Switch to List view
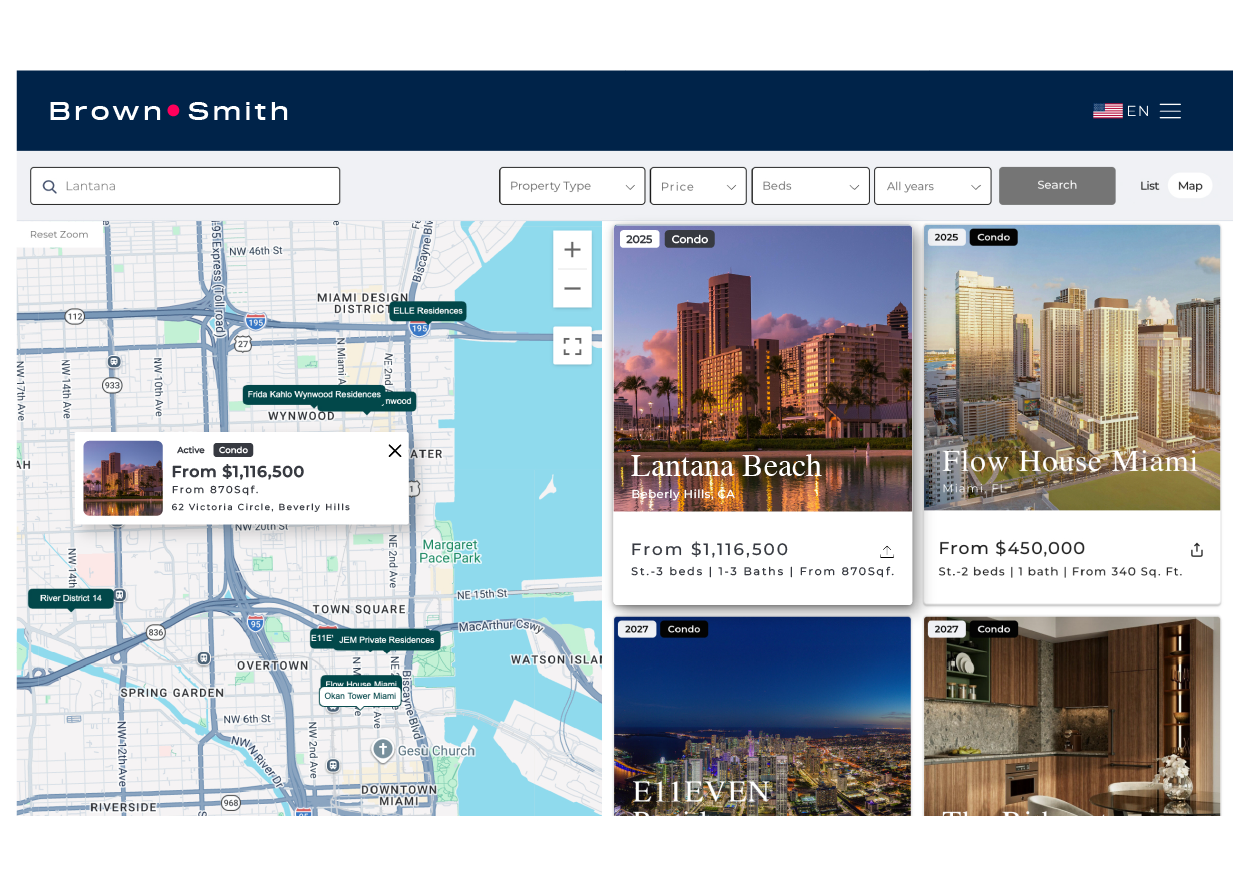This screenshot has height=890, width=1240. coord(1149,185)
